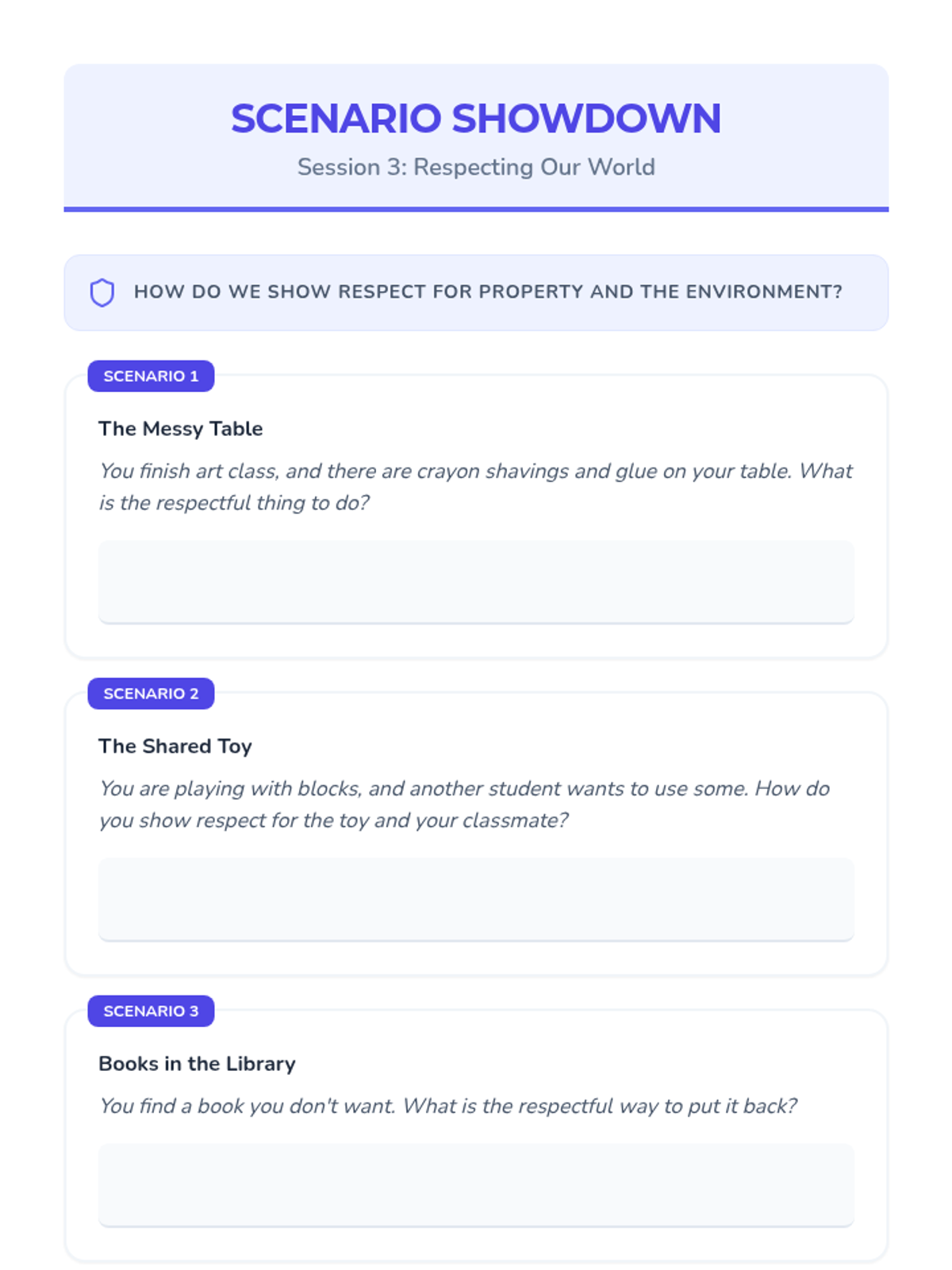The width and height of the screenshot is (952, 1270).
Task: Click Books in the Library heading
Action: pos(197,1064)
